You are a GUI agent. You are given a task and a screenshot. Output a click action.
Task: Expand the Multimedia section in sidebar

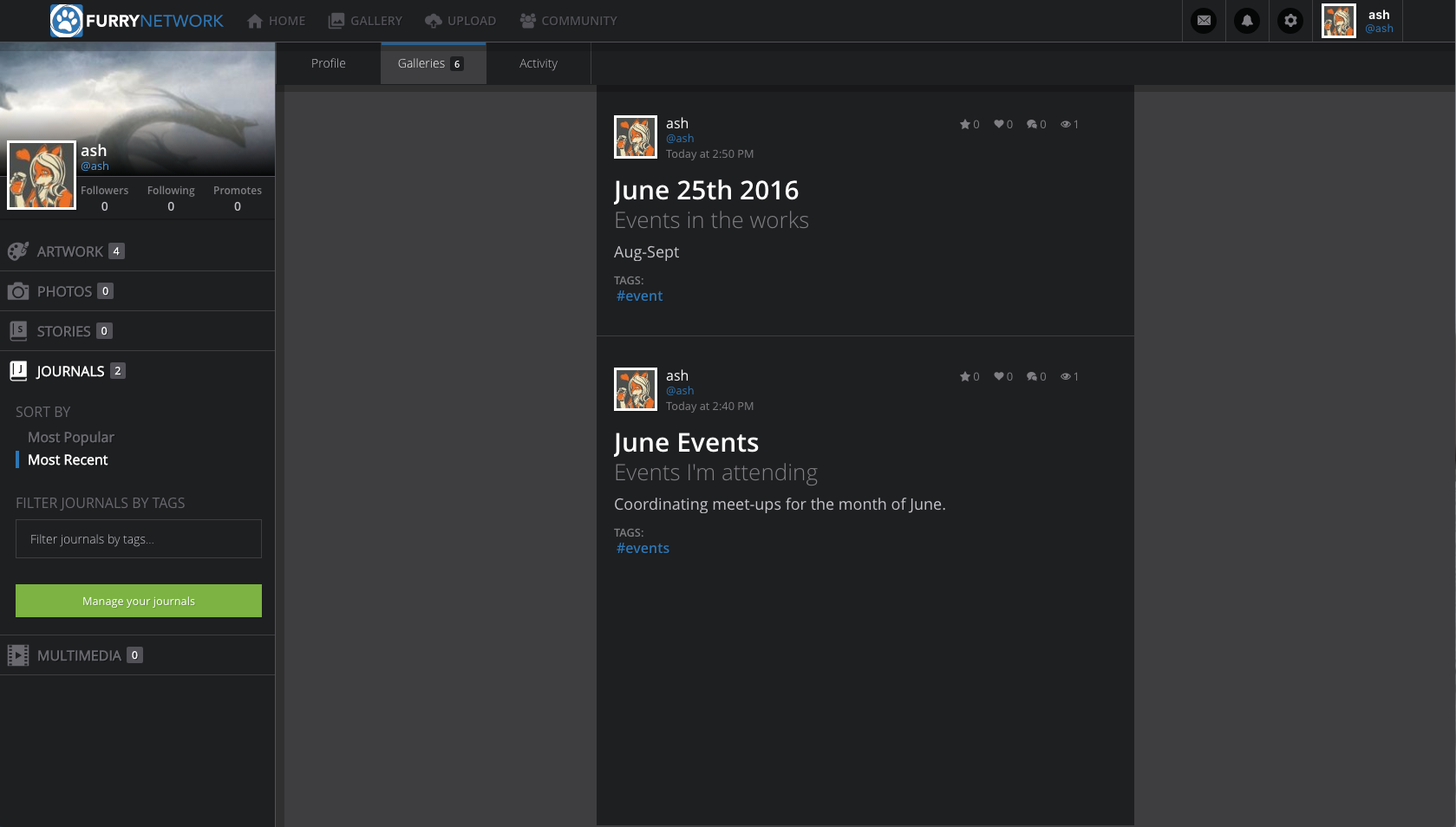pos(78,655)
